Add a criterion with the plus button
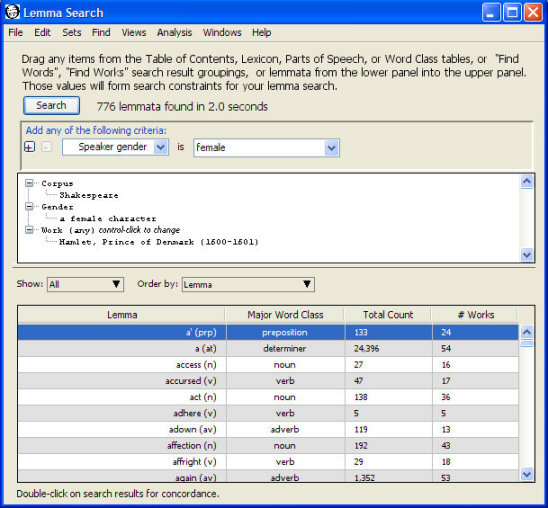This screenshot has width=548, height=508. (x=29, y=147)
